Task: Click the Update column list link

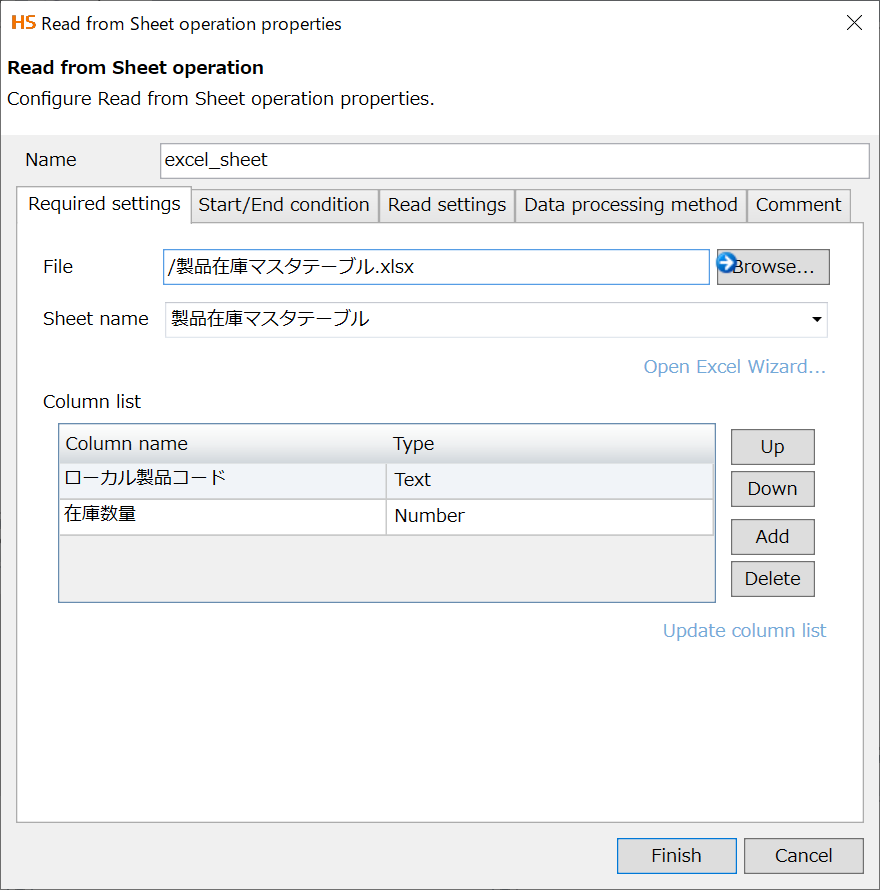Action: click(744, 631)
